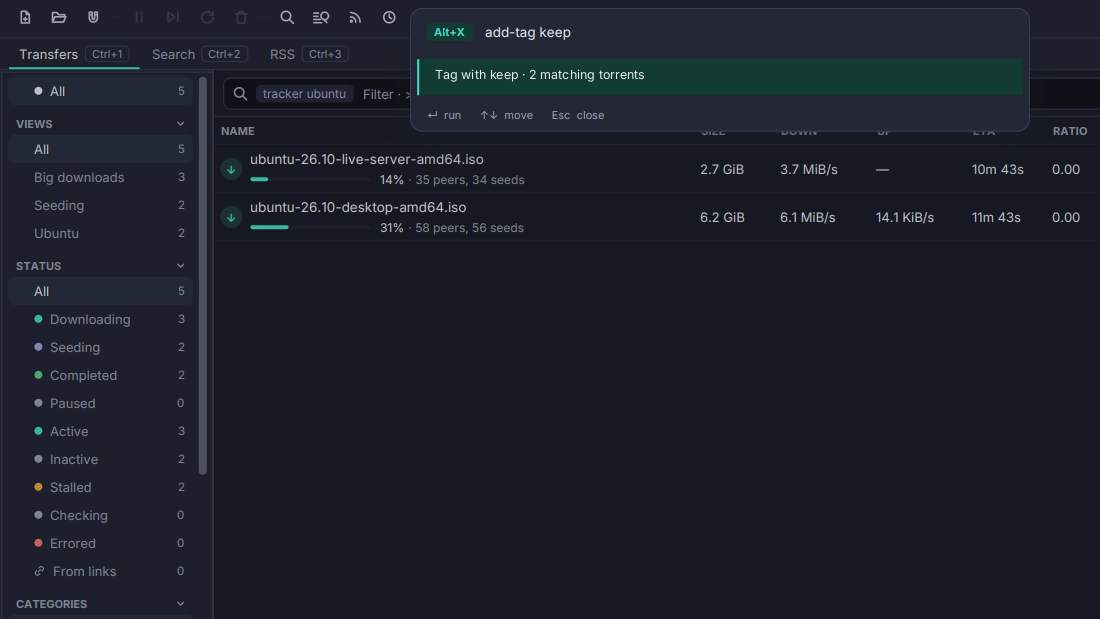Show Errored torrents
This screenshot has width=1100, height=619.
click(x=100, y=543)
